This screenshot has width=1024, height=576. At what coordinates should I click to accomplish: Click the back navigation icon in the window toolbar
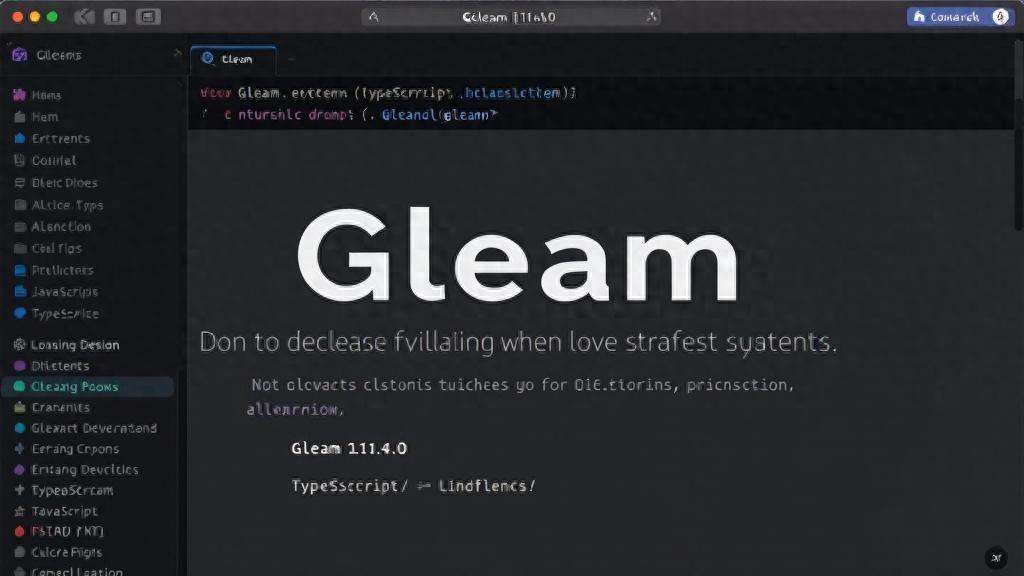coord(84,17)
